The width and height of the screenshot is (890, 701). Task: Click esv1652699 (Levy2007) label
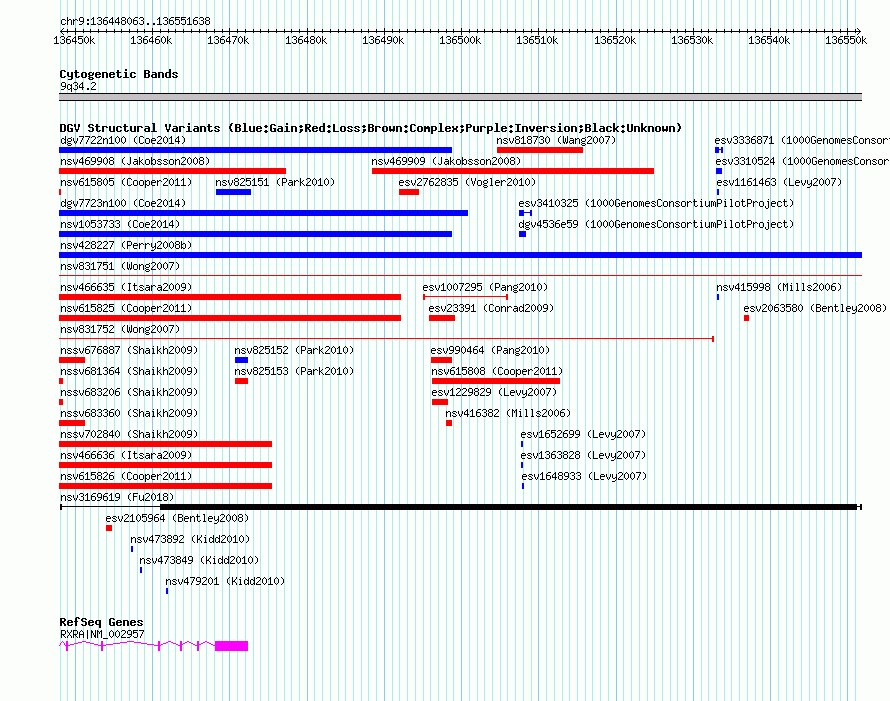pyautogui.click(x=583, y=434)
